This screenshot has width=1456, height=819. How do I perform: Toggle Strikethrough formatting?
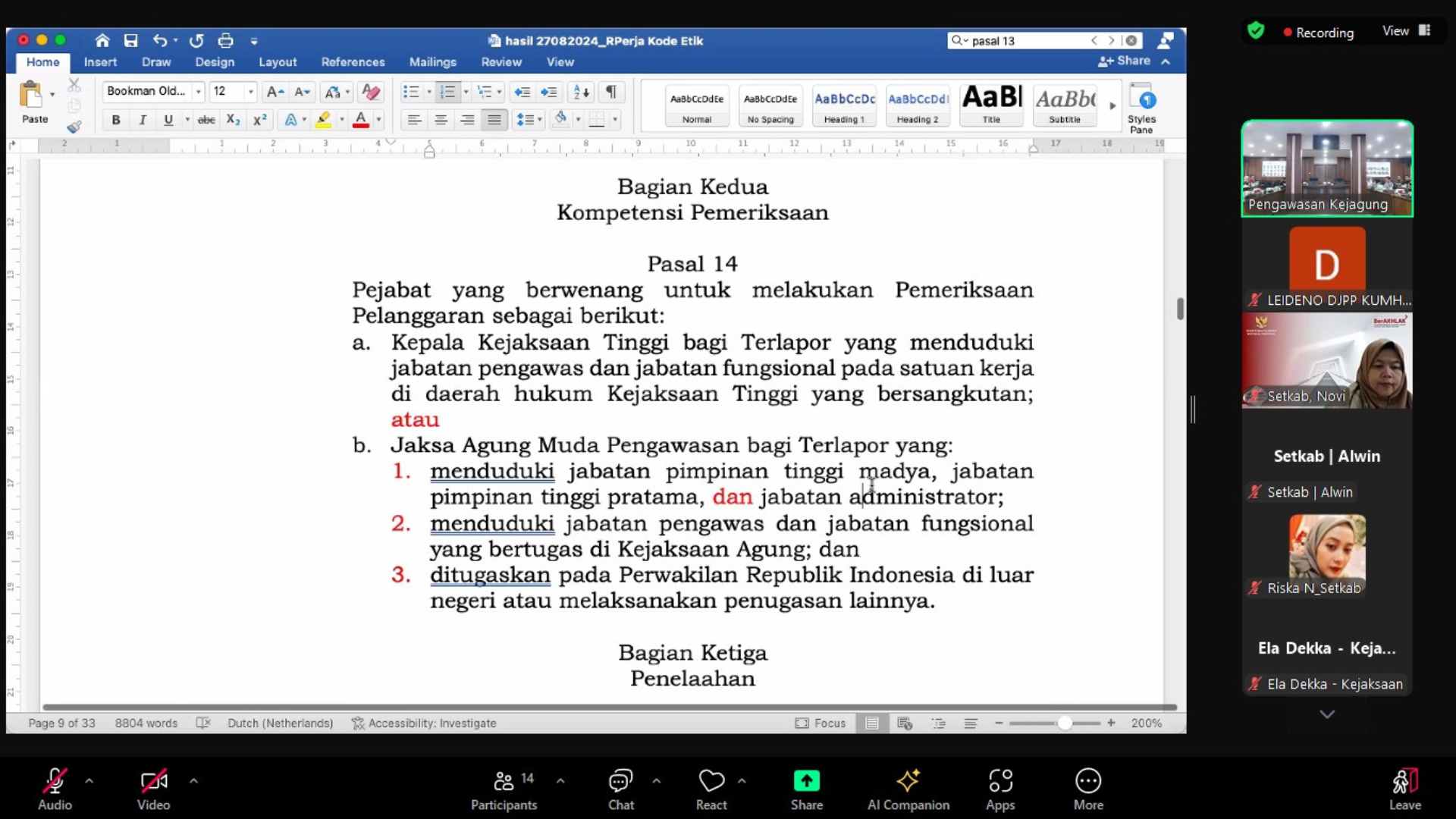(206, 120)
